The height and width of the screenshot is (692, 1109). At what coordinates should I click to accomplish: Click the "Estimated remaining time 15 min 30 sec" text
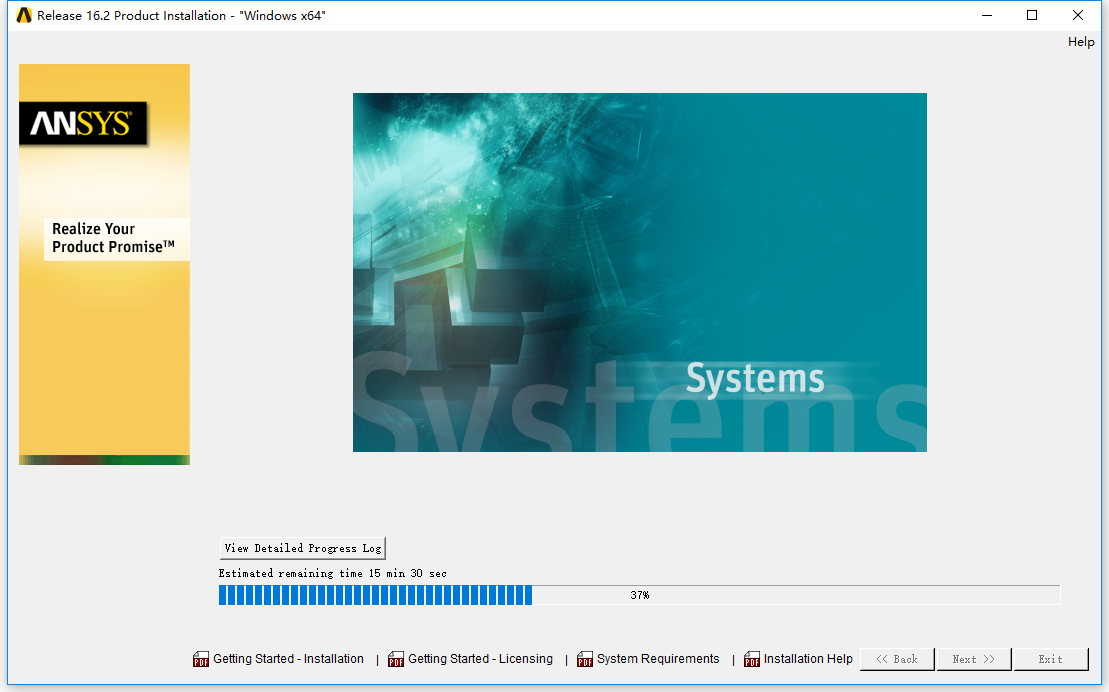point(332,573)
